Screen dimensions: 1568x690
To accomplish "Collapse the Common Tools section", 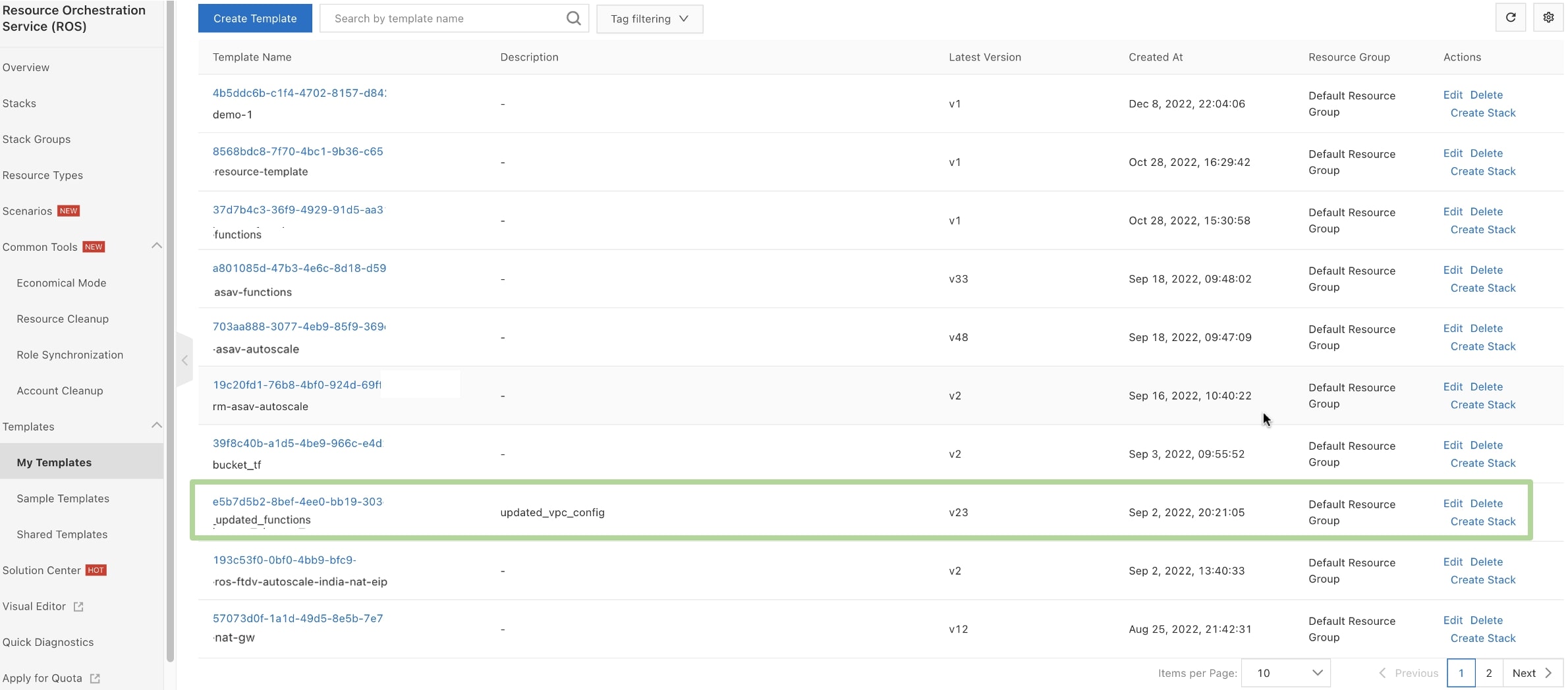I will (x=156, y=246).
